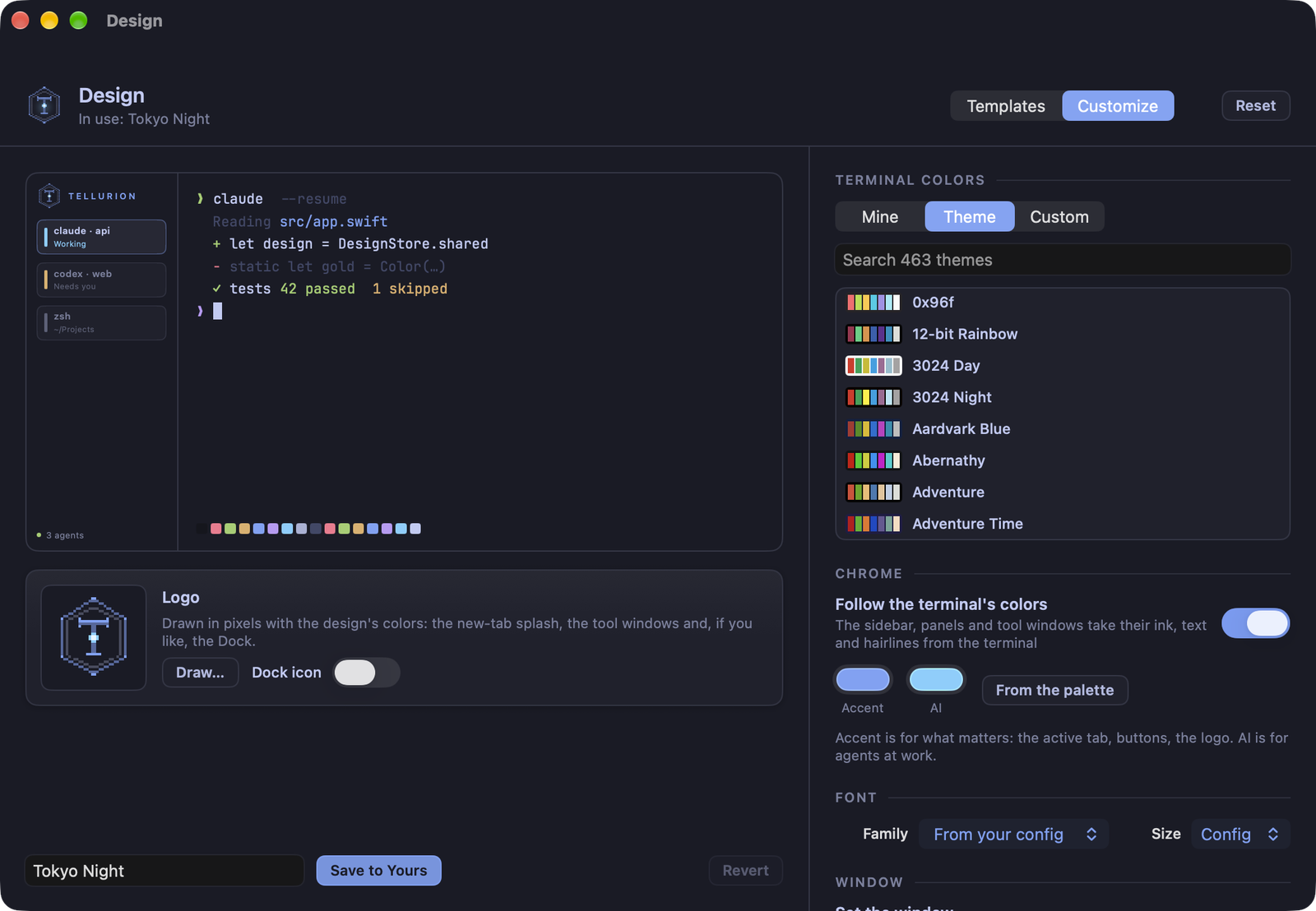Viewport: 1316px width, 911px height.
Task: Click the 3024 Night theme name
Action: click(x=952, y=397)
